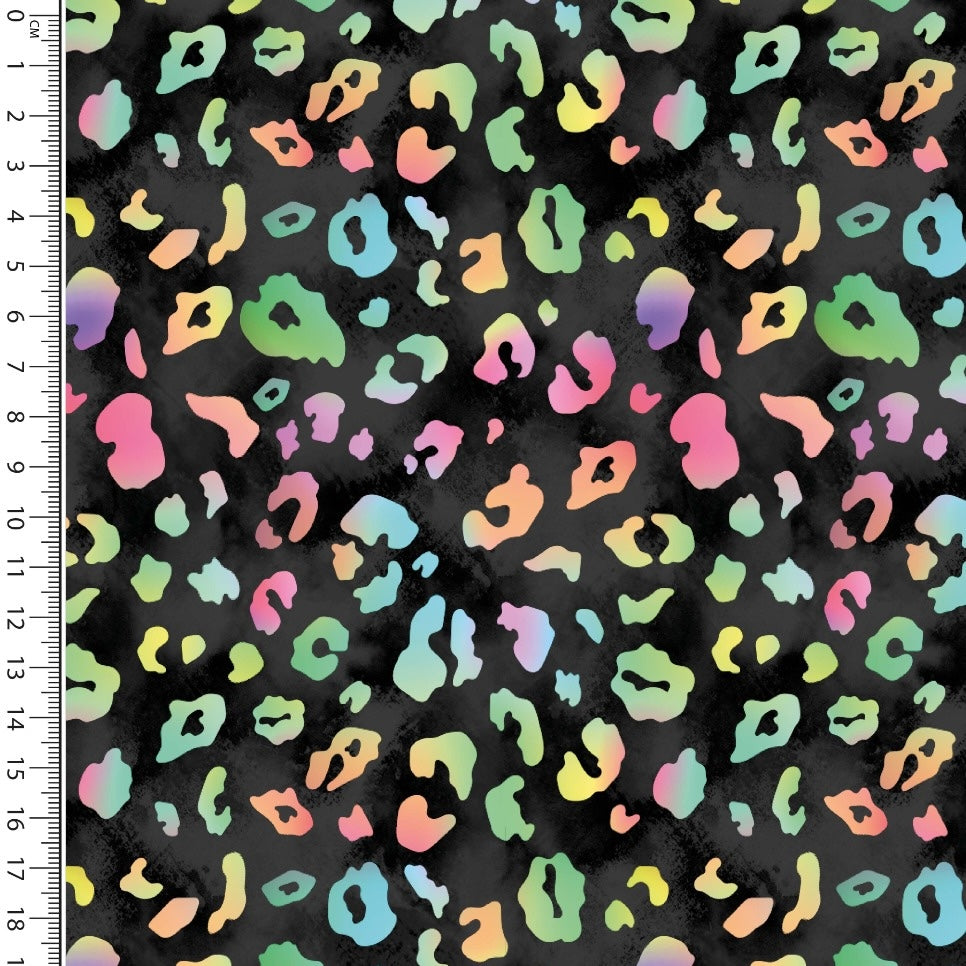Click the 0 mark on the ruler
The height and width of the screenshot is (966, 966).
(14, 14)
